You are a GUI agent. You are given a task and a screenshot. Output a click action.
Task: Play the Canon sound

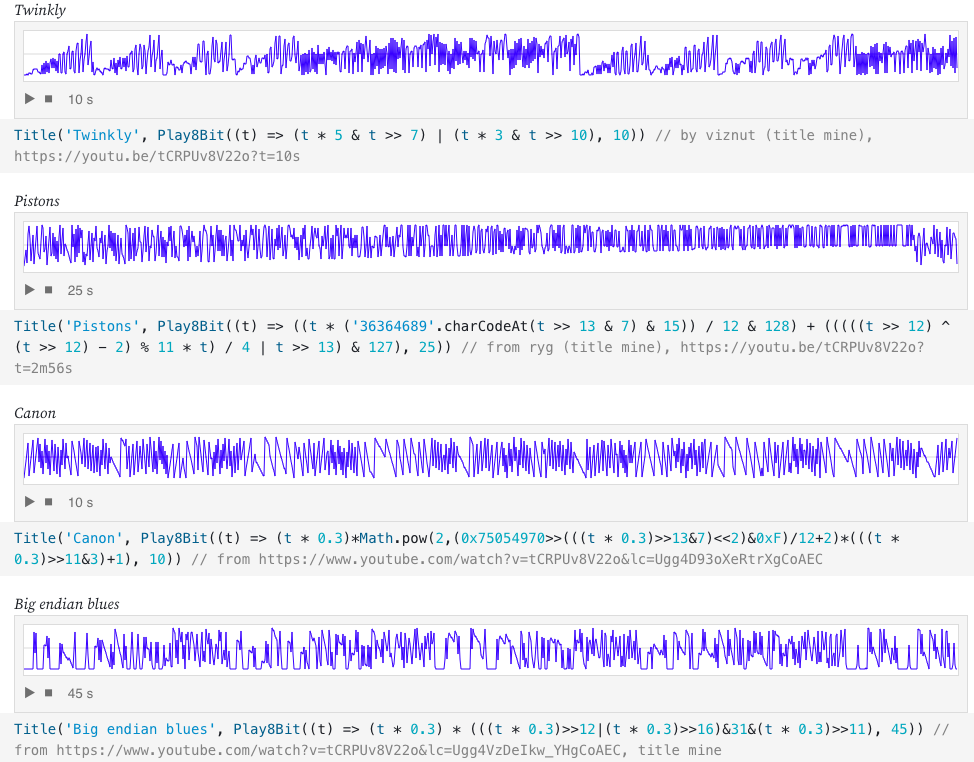coord(29,501)
